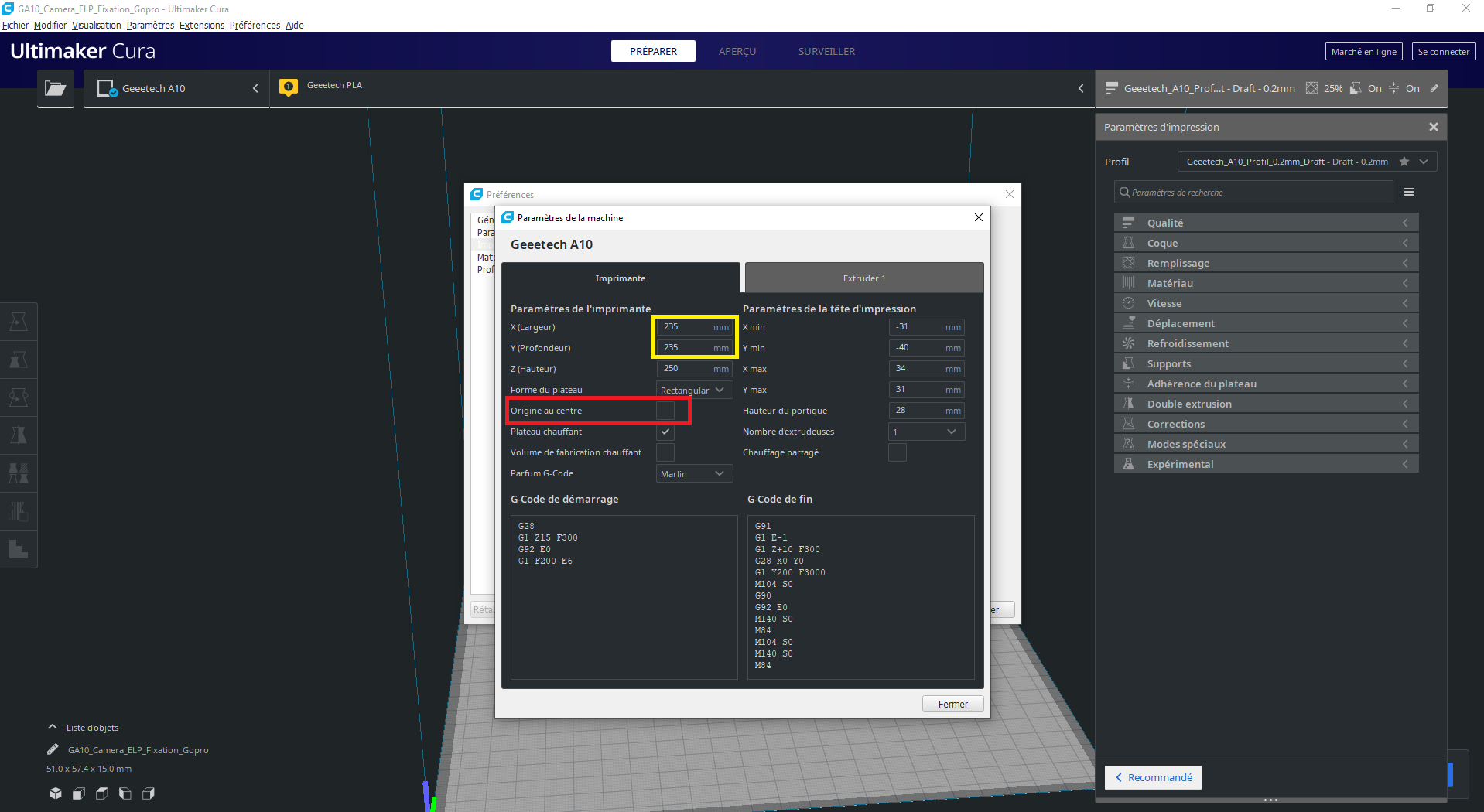
Task: Click the support icon in profile bar
Action: coord(1356,88)
